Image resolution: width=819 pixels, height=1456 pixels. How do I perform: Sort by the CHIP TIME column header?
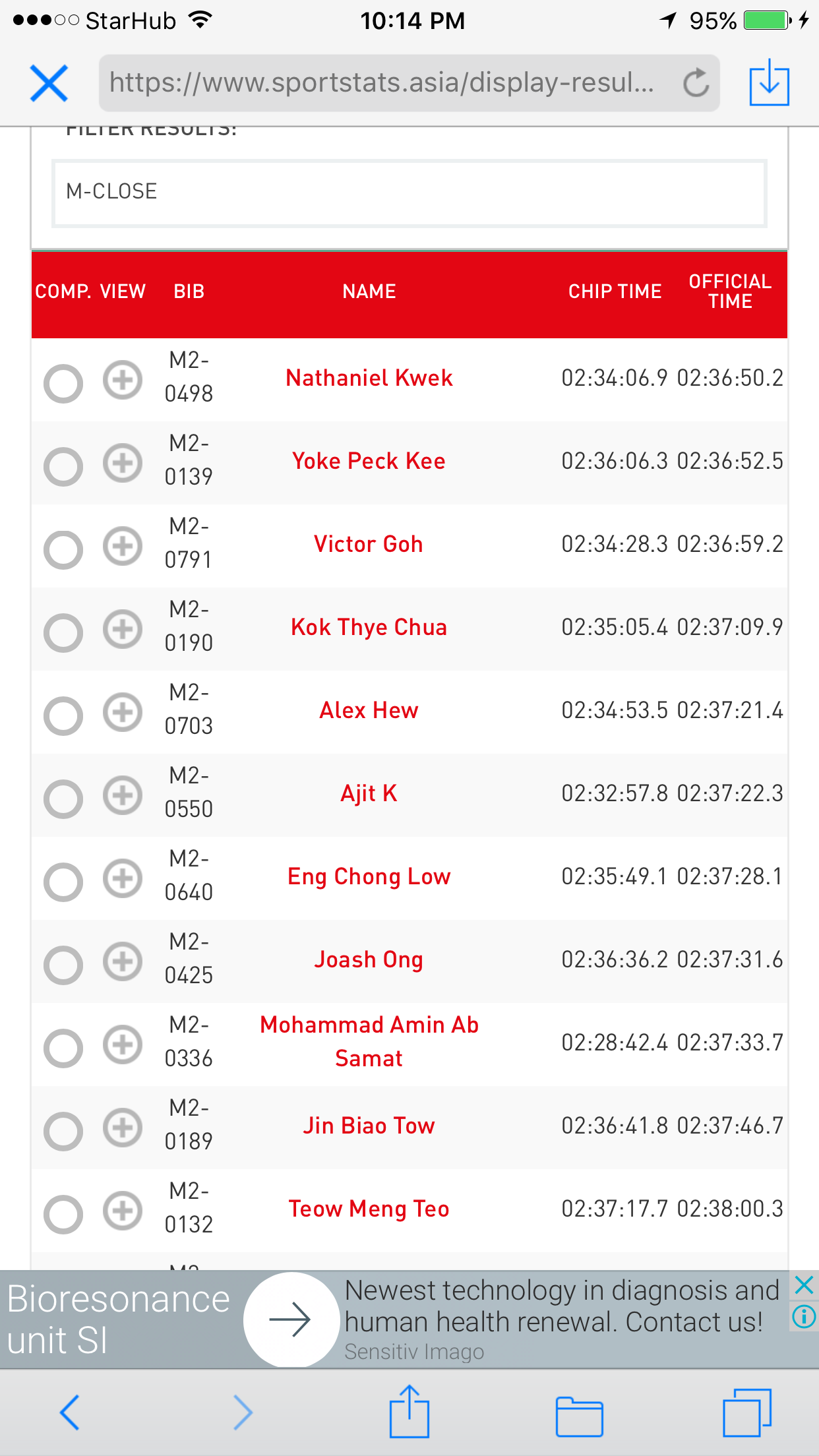coord(615,291)
